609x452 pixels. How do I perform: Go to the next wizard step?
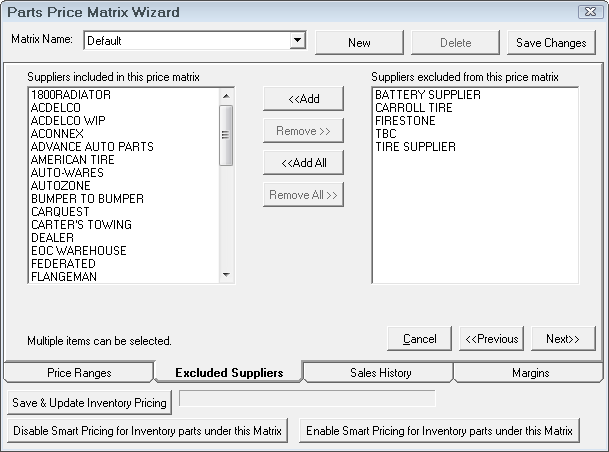[563, 339]
